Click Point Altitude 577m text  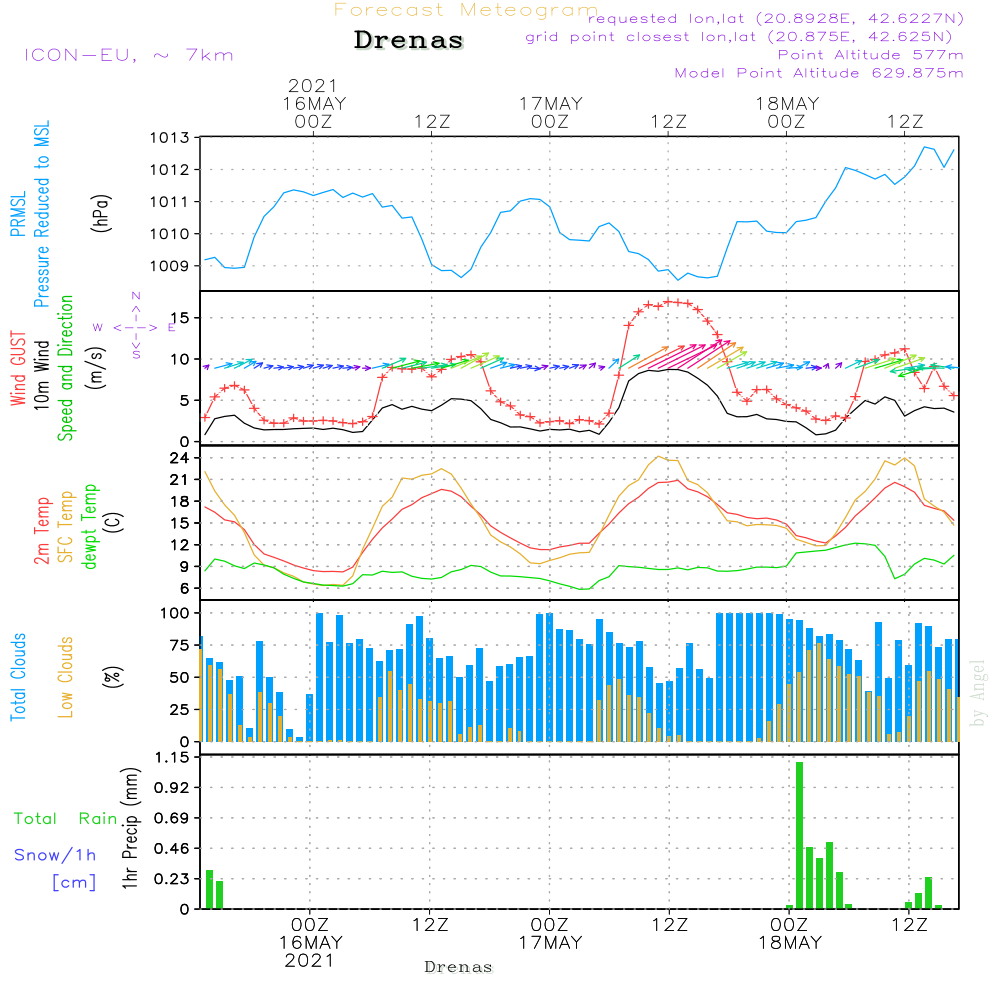(x=871, y=55)
